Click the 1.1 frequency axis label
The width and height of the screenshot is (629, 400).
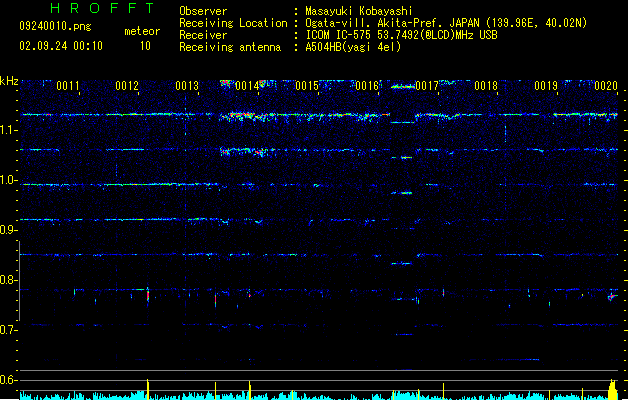click(8, 130)
